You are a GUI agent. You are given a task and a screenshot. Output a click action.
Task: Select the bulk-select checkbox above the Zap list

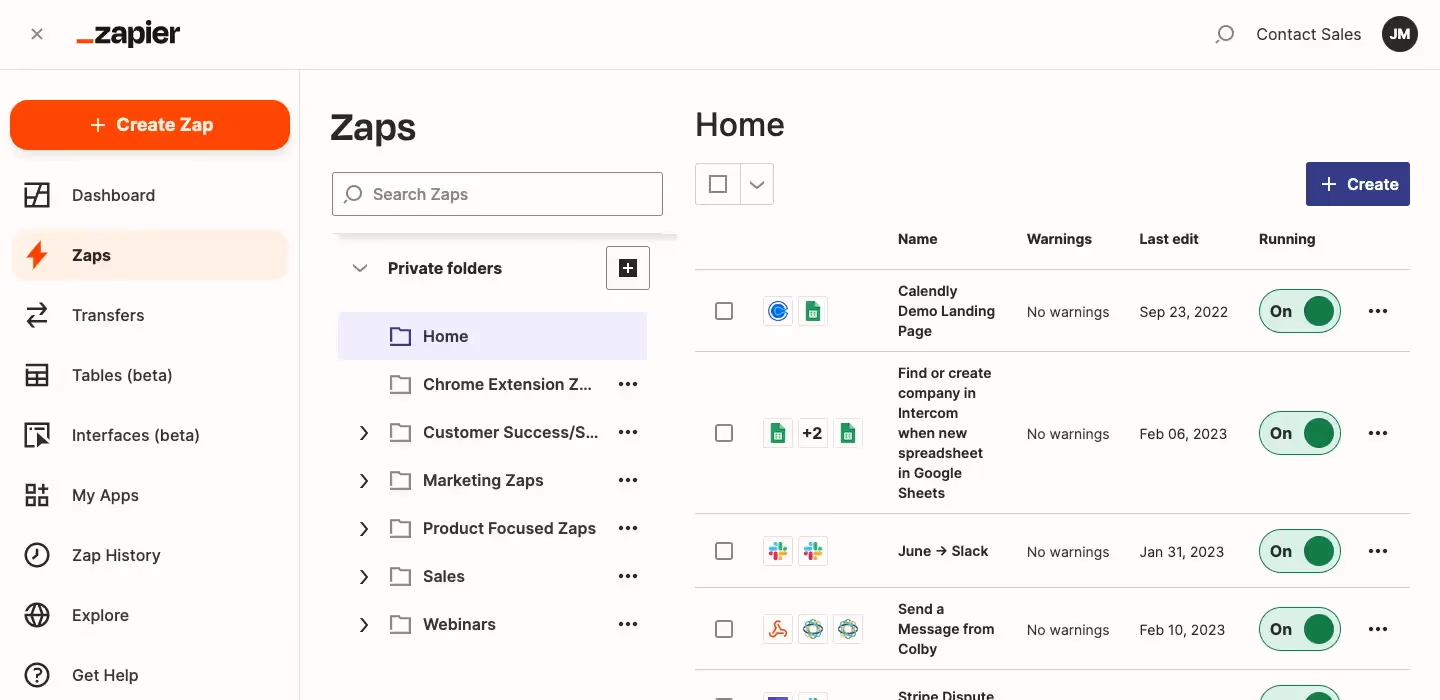coord(716,184)
